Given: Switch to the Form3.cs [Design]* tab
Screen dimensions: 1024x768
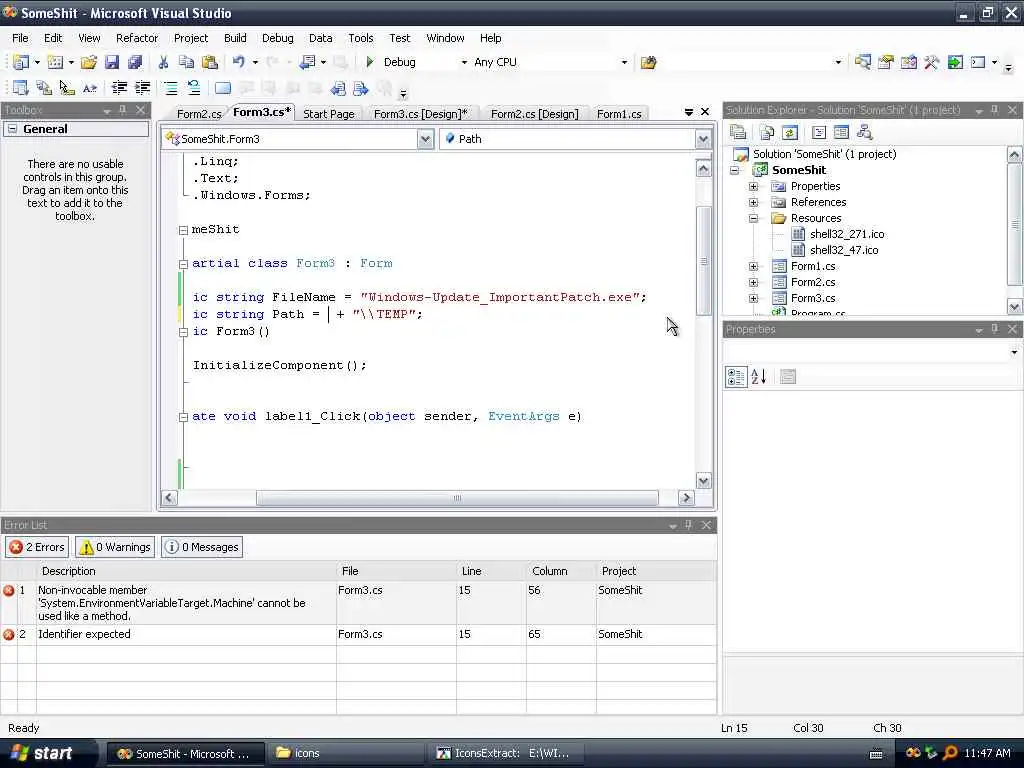Looking at the screenshot, I should [x=421, y=114].
